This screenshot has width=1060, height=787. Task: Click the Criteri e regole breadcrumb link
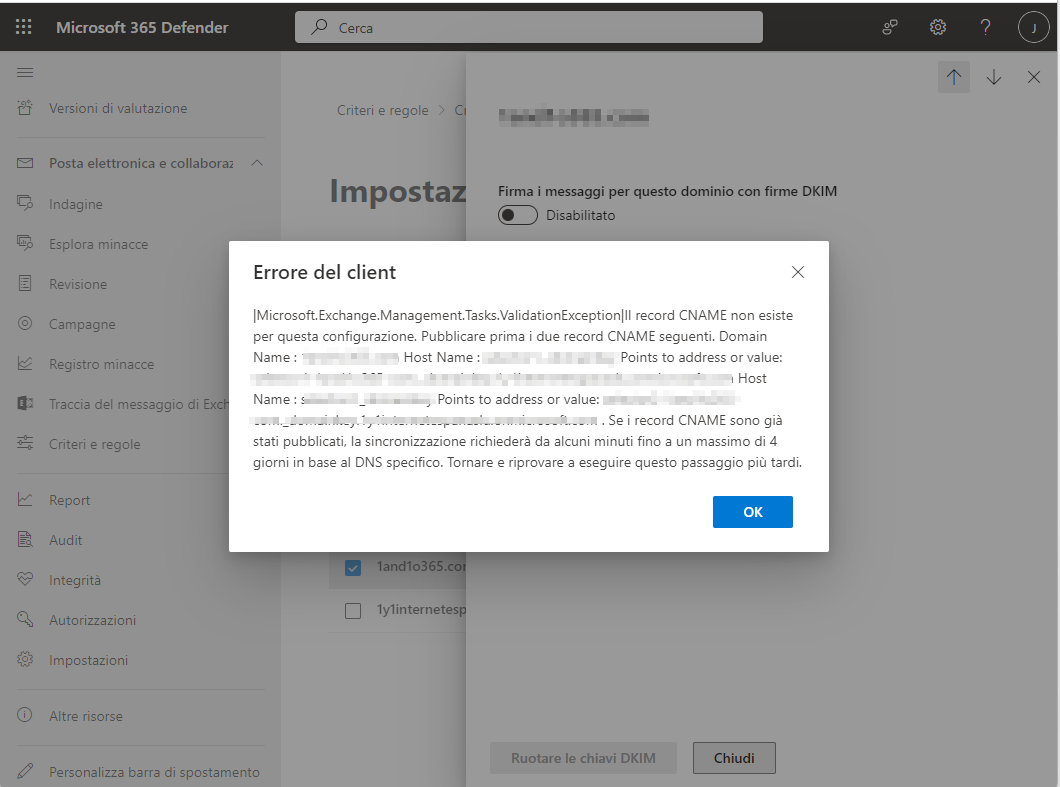383,110
